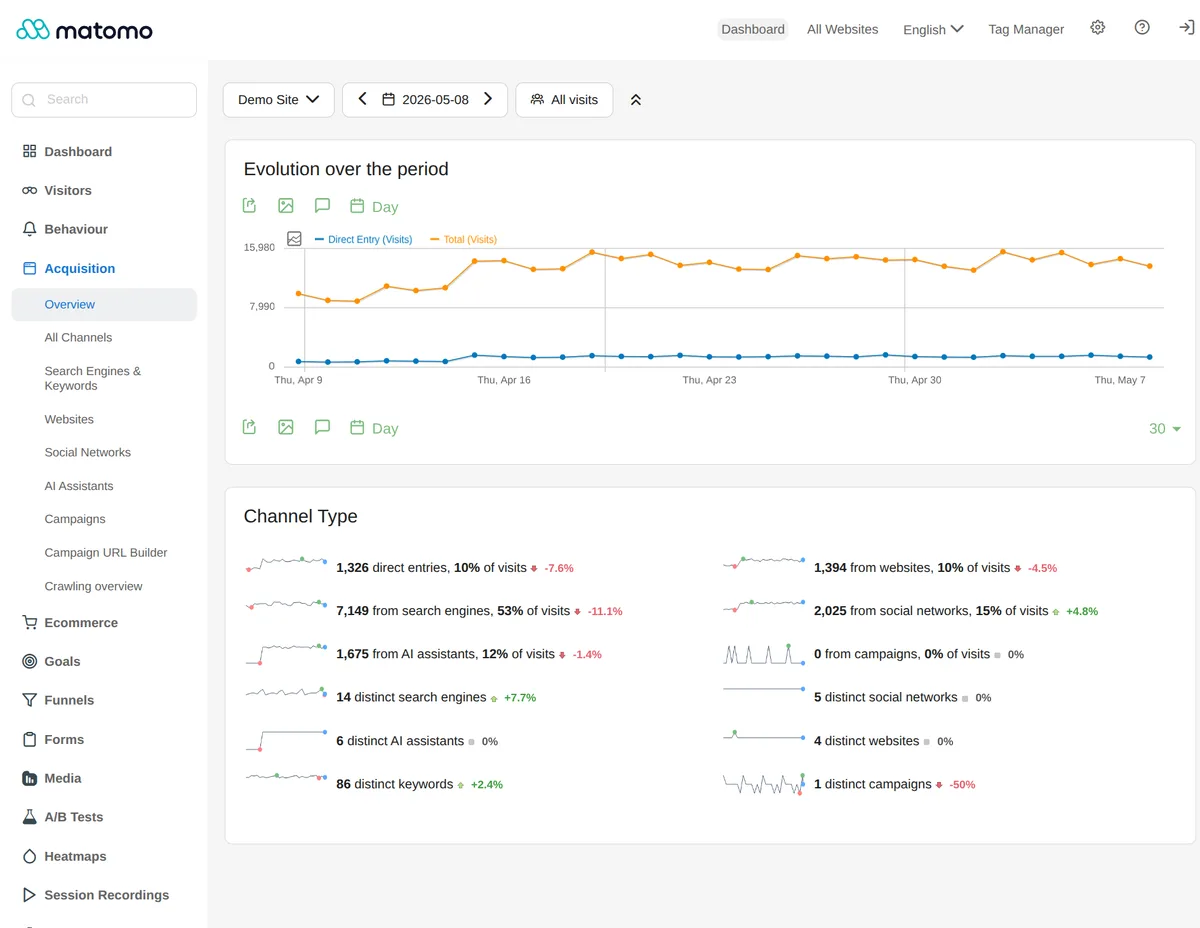
Task: Click '14 distinct search engines' metric text
Action: [x=411, y=697]
